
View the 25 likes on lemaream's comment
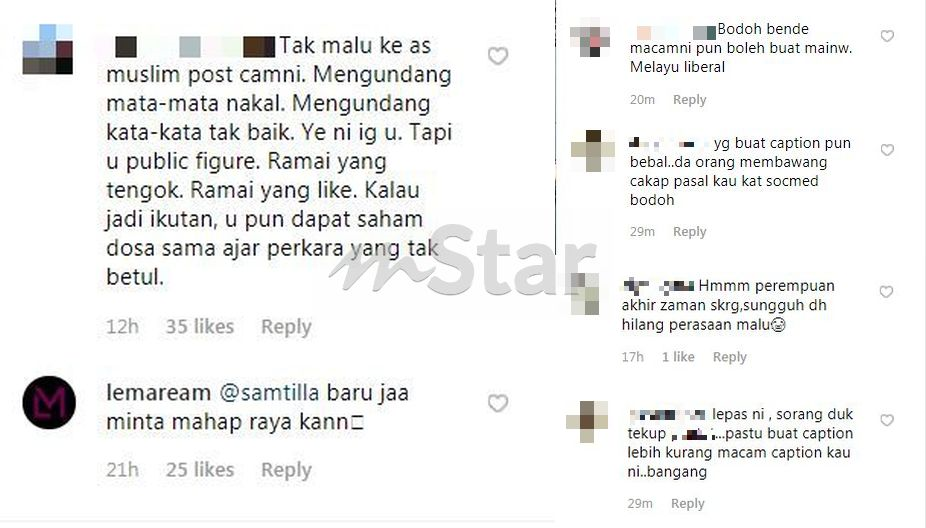(x=200, y=470)
